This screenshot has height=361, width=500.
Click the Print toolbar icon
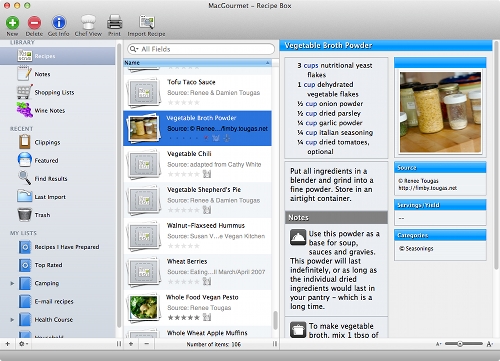pyautogui.click(x=114, y=22)
